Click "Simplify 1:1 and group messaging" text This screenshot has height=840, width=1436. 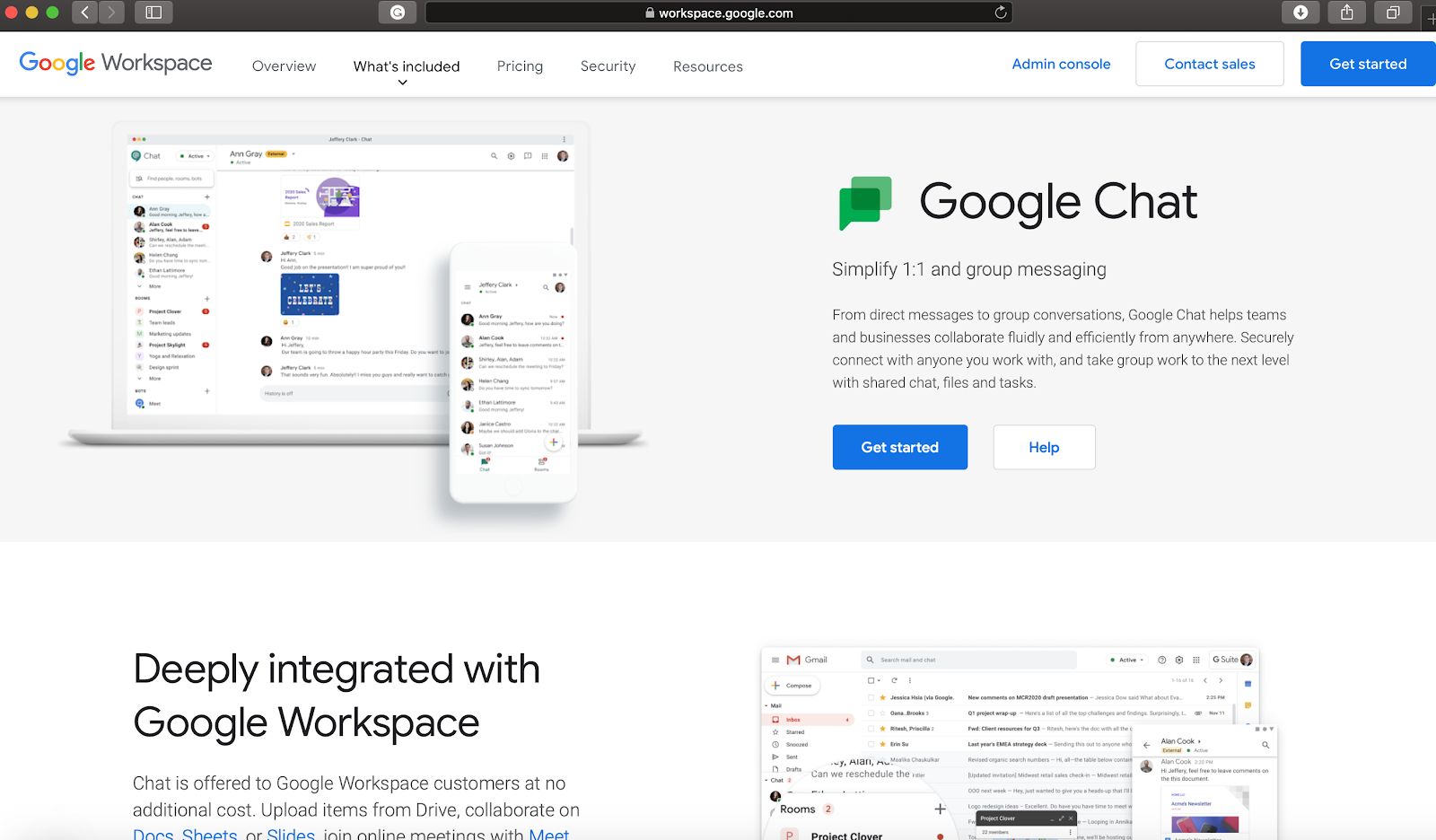click(969, 269)
